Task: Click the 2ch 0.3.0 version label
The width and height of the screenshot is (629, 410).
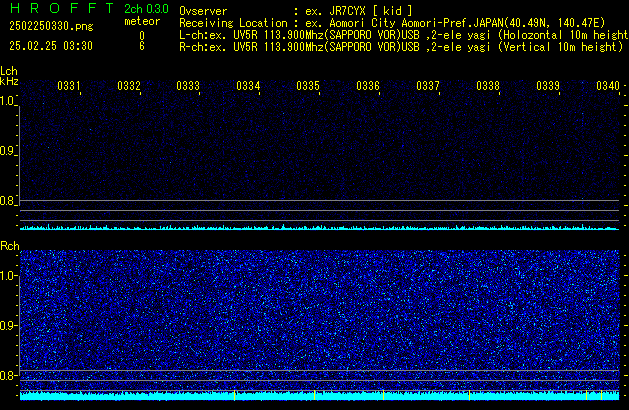Action: [x=146, y=9]
